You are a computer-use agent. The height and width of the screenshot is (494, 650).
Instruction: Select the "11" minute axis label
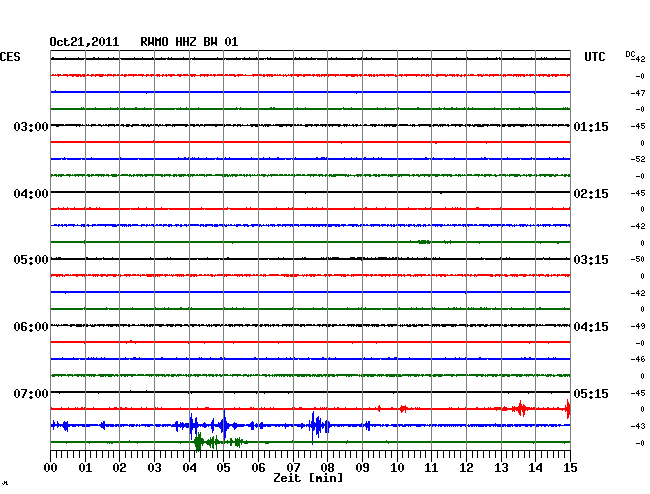click(x=431, y=468)
